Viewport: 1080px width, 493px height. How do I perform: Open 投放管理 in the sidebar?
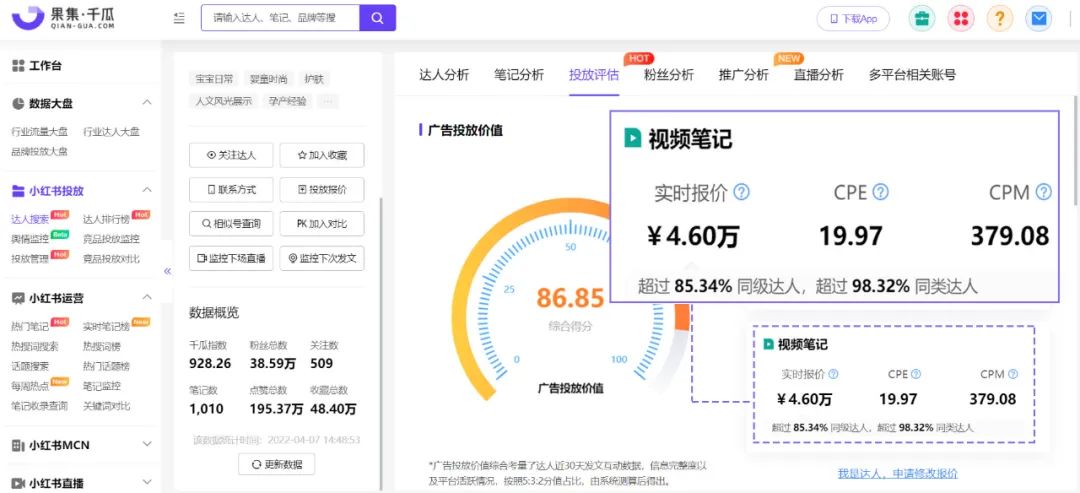[x=30, y=259]
